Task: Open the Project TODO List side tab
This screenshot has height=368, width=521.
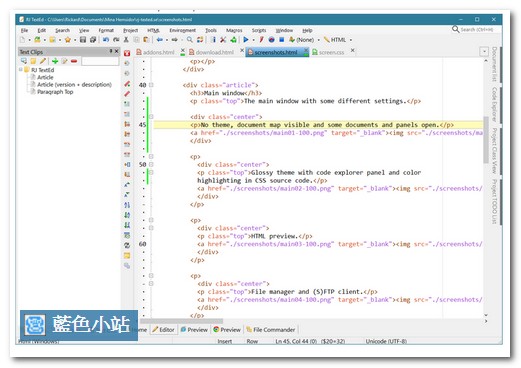Action: click(494, 201)
